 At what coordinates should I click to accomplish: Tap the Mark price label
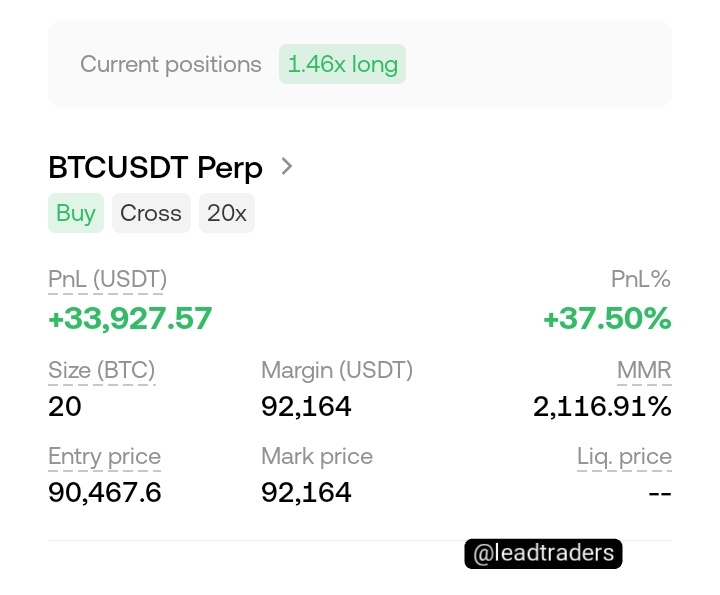[x=317, y=457]
